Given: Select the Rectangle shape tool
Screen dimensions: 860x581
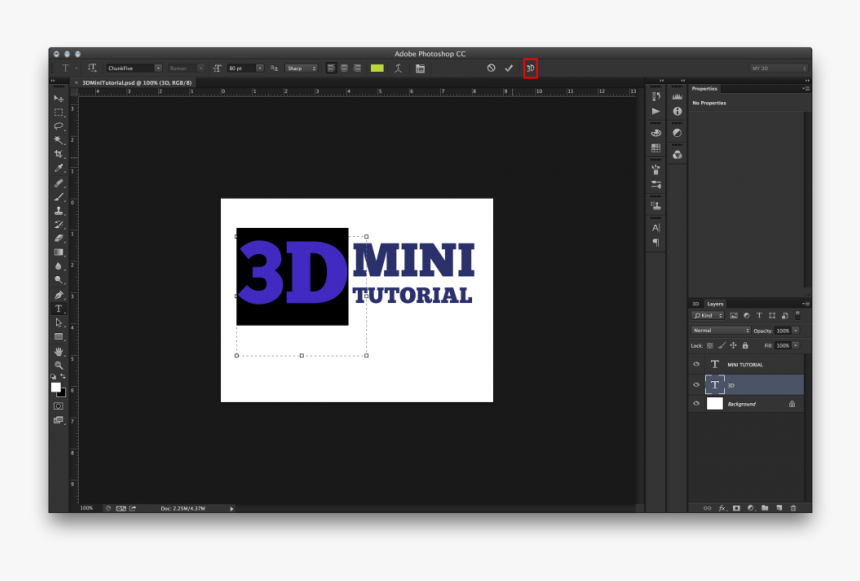Looking at the screenshot, I should pos(59,336).
